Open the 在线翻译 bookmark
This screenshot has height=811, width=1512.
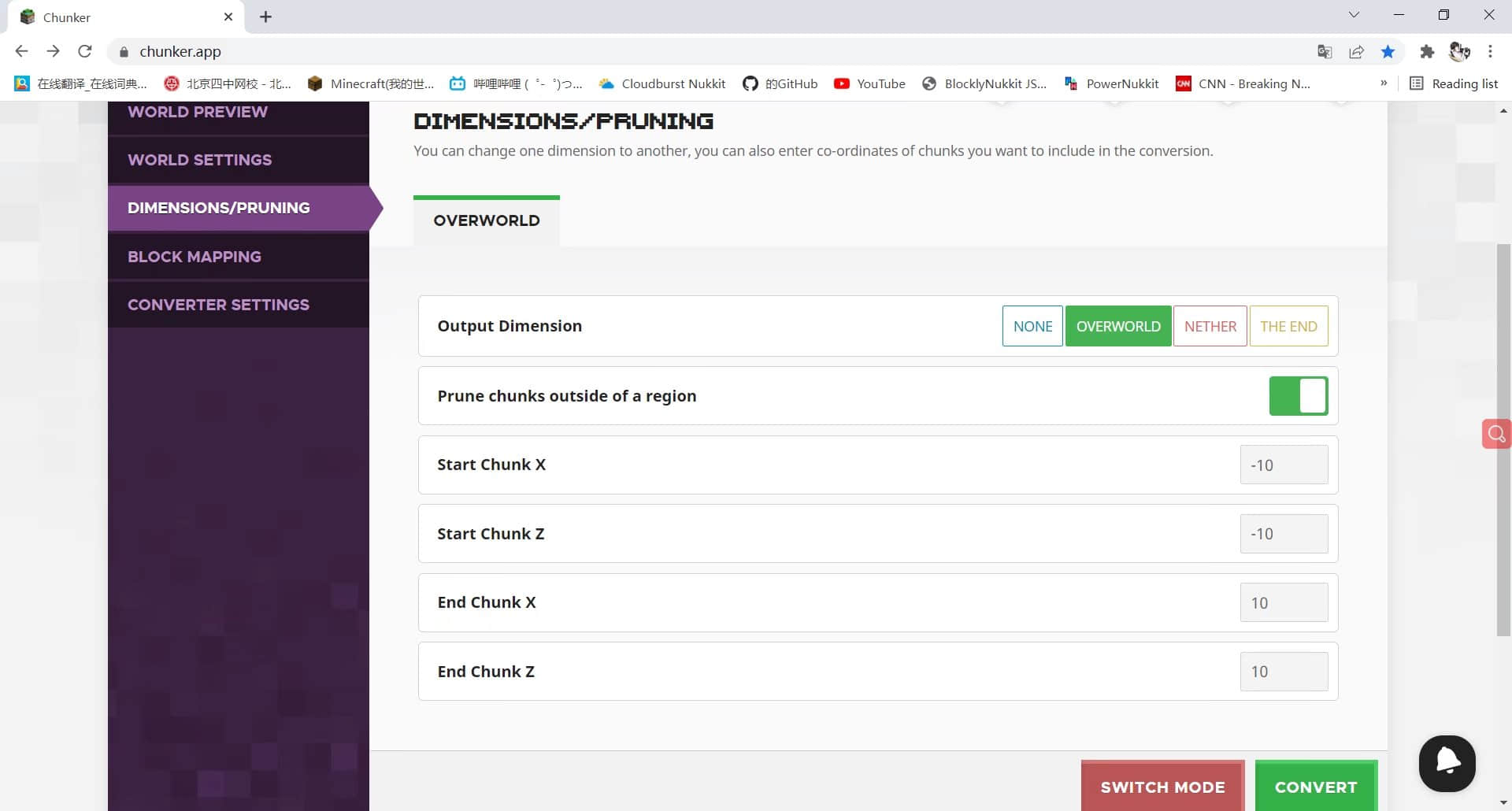[x=80, y=83]
